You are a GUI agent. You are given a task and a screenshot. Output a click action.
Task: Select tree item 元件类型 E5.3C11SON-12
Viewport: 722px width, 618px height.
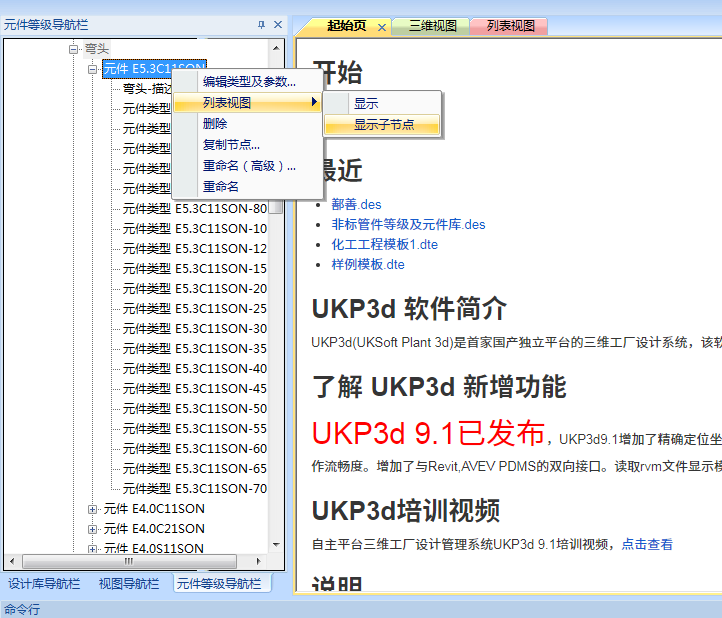(195, 249)
